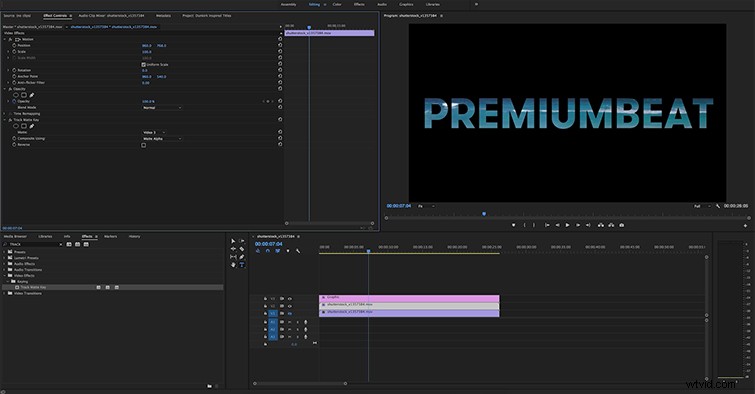Click the Opacity value 100.0 %

148,102
